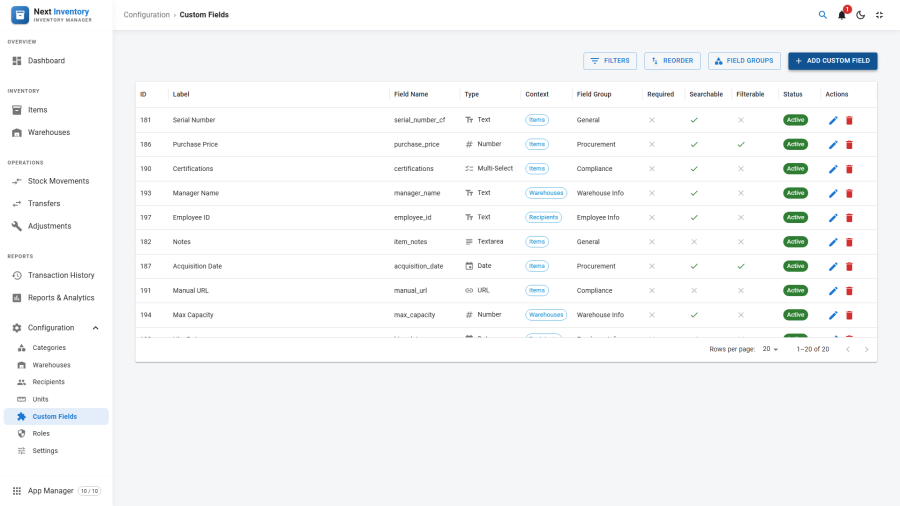Open Warehouses under Configuration

(56, 365)
